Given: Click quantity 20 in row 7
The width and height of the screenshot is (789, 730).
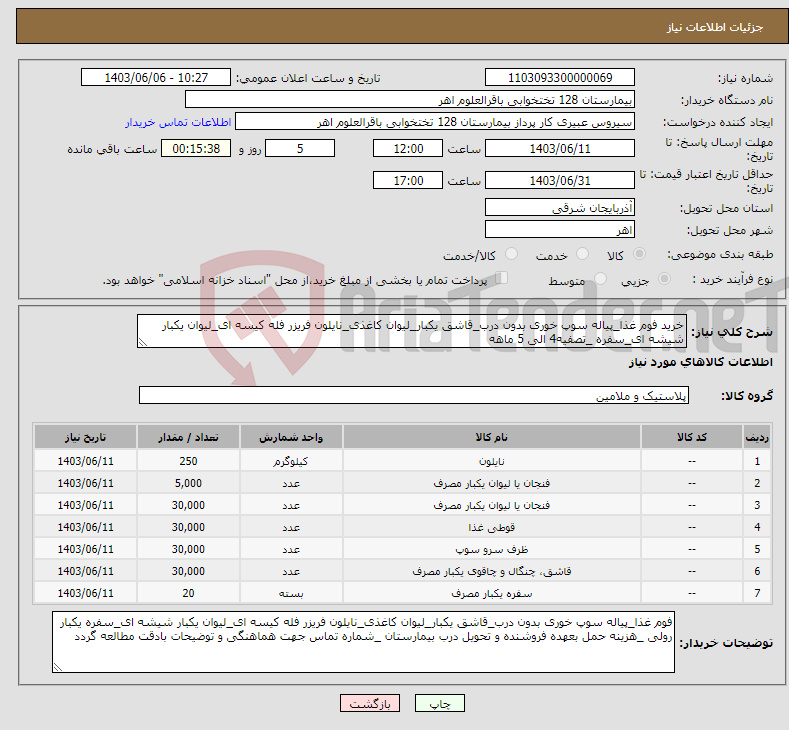Looking at the screenshot, I should (x=188, y=594).
